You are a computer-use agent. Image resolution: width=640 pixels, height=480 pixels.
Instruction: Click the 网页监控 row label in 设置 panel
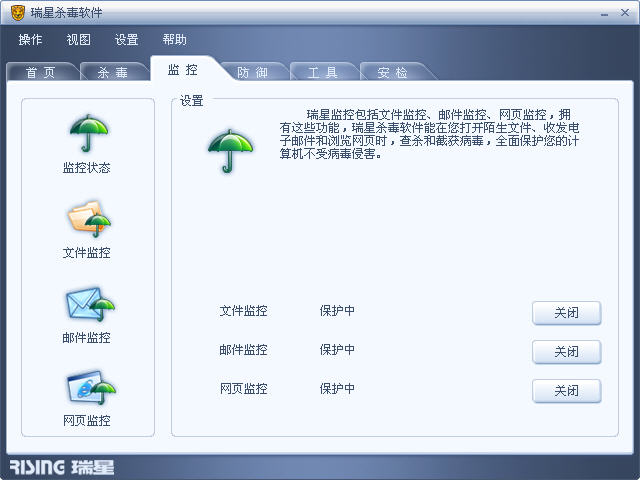(x=243, y=389)
